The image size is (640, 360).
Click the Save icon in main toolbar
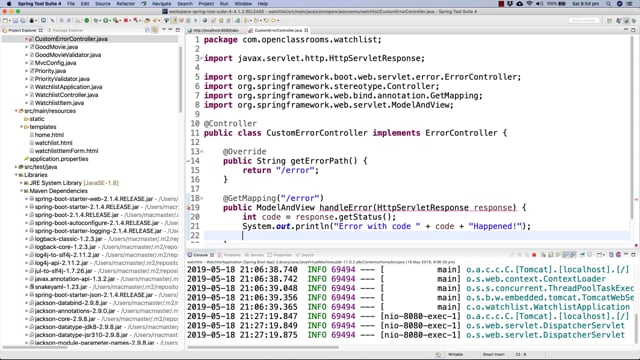pos(16,20)
